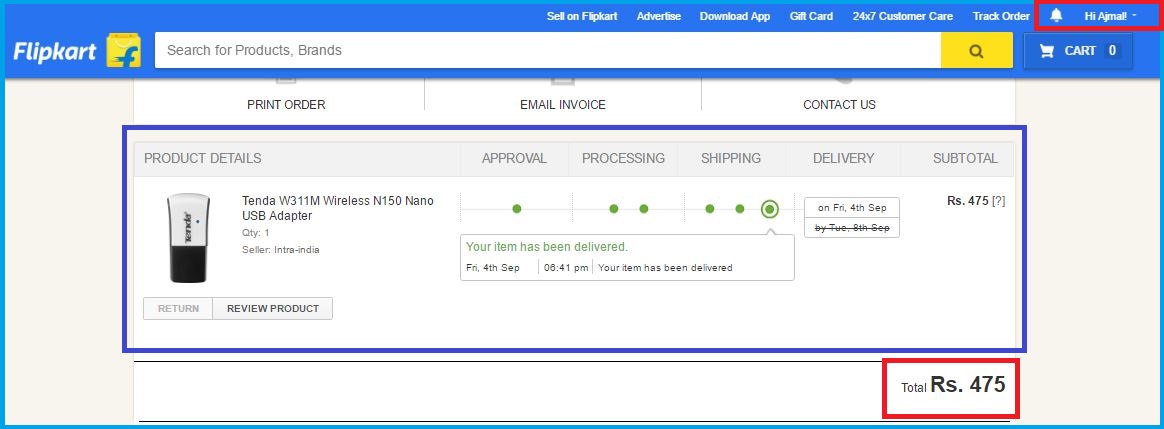Click the DELIVERY column header
Viewport: 1164px width, 429px height.
843,158
